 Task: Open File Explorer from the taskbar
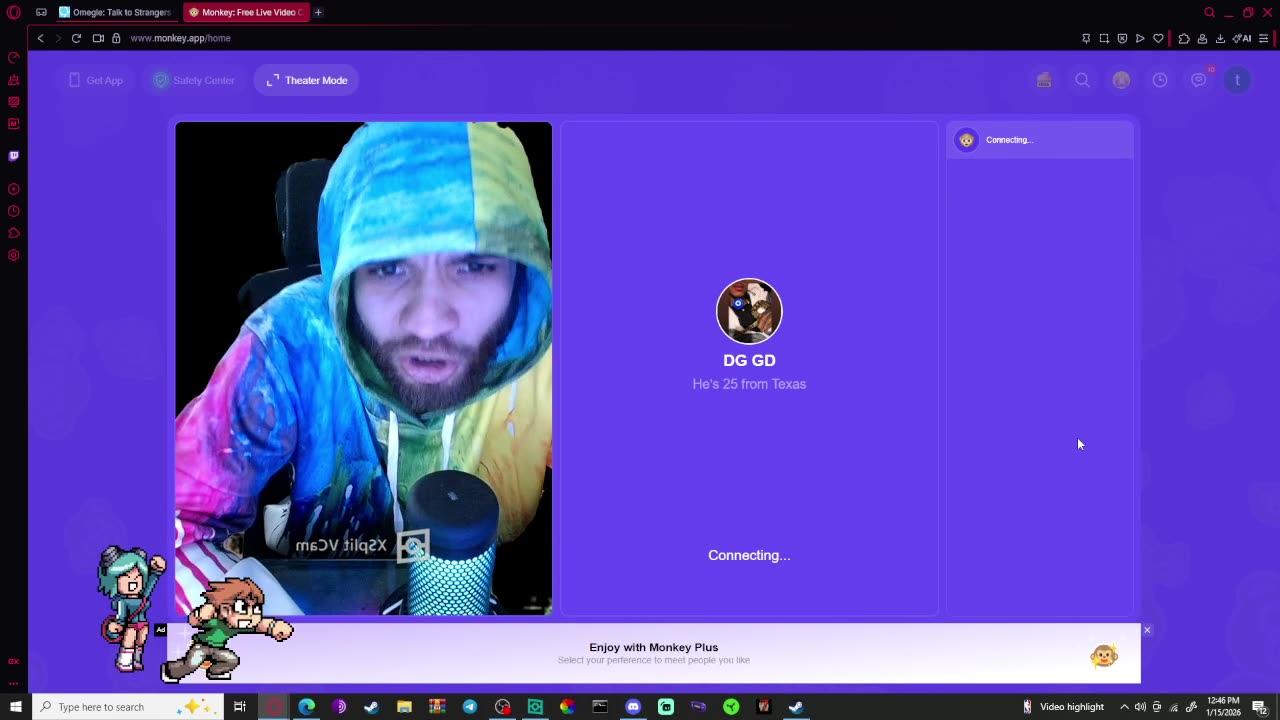(x=404, y=707)
